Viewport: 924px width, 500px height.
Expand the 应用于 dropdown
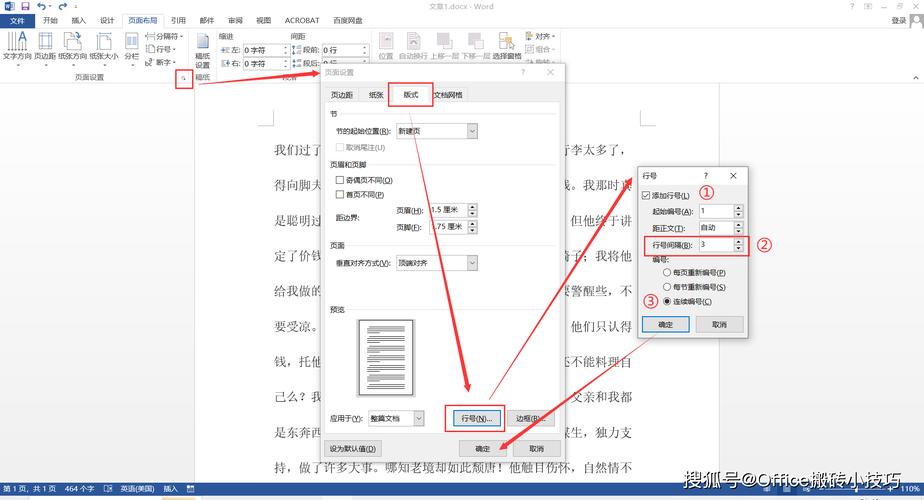coord(418,418)
